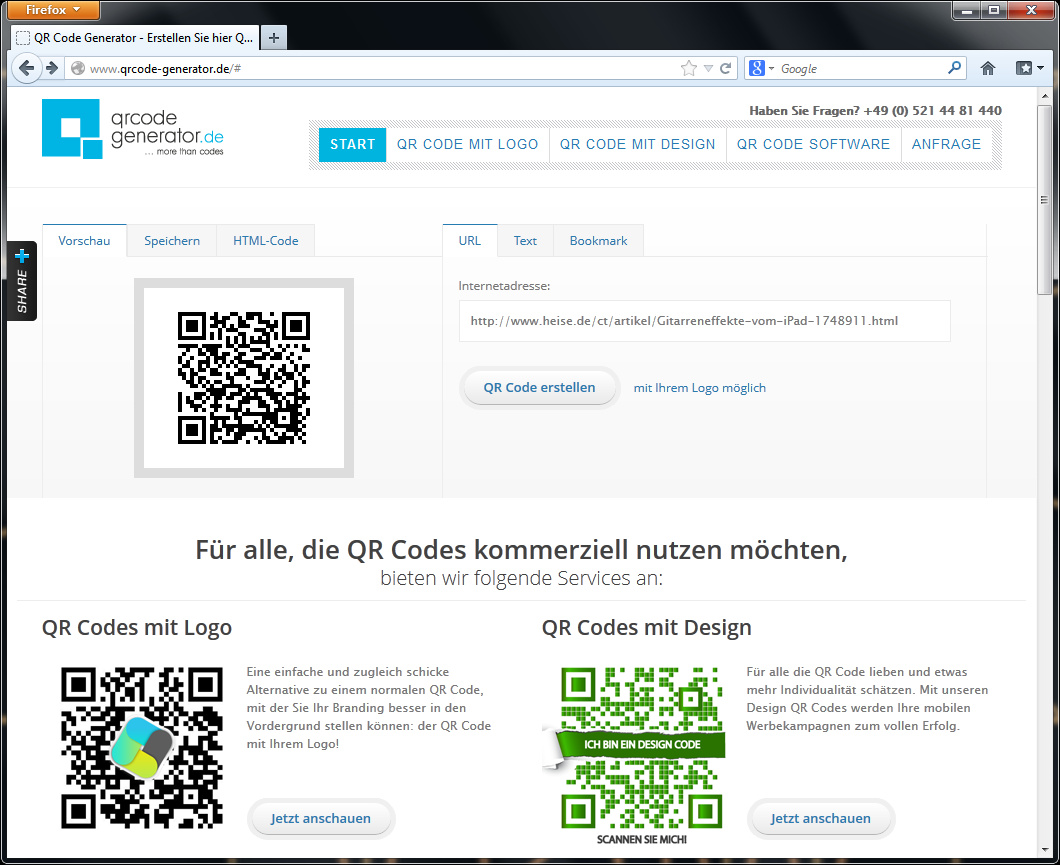Screen dimensions: 1060x865
Task: Click the qrcode generator.de logo
Action: coord(132,128)
